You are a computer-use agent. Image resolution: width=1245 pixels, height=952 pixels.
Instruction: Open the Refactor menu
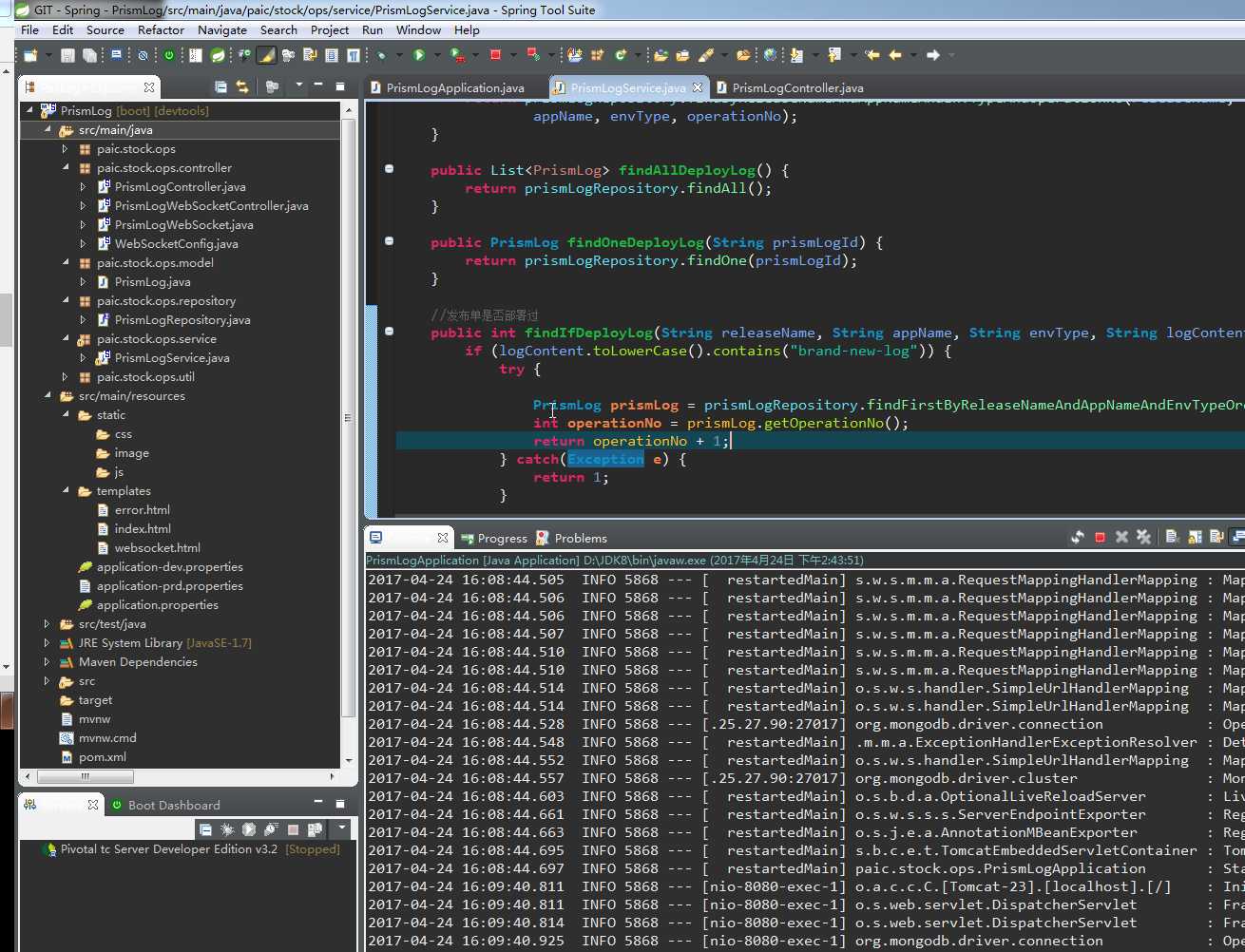click(x=161, y=29)
